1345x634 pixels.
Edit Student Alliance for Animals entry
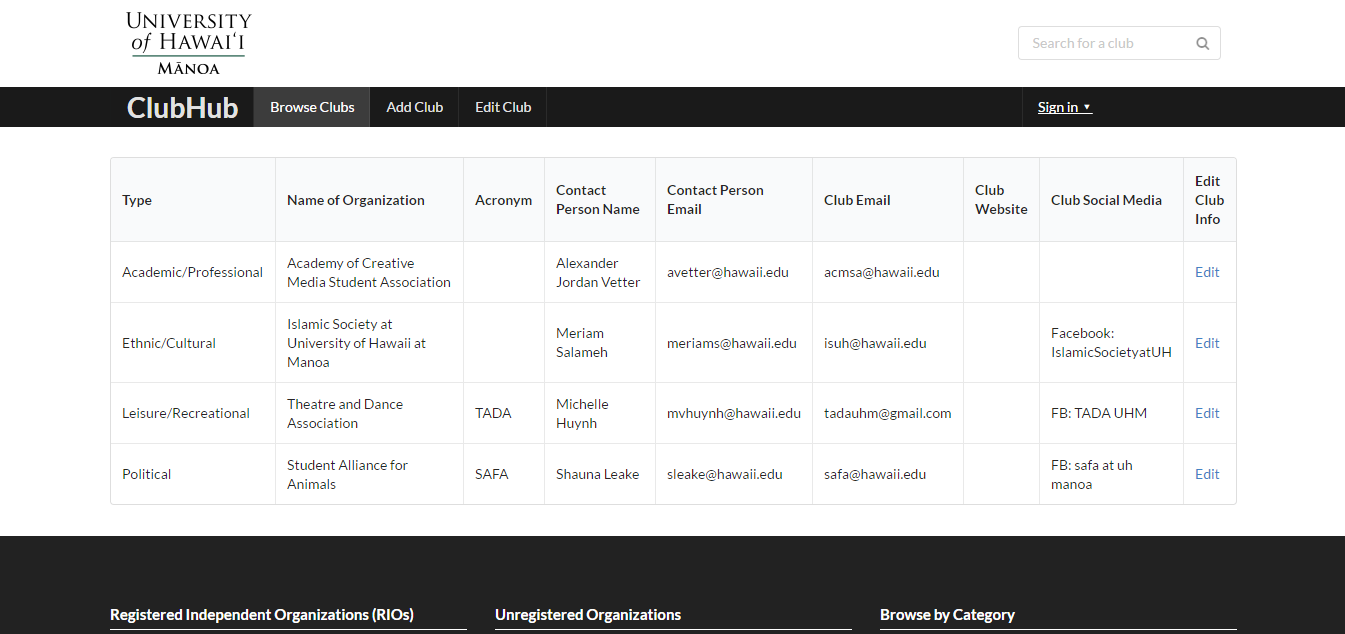[1207, 474]
